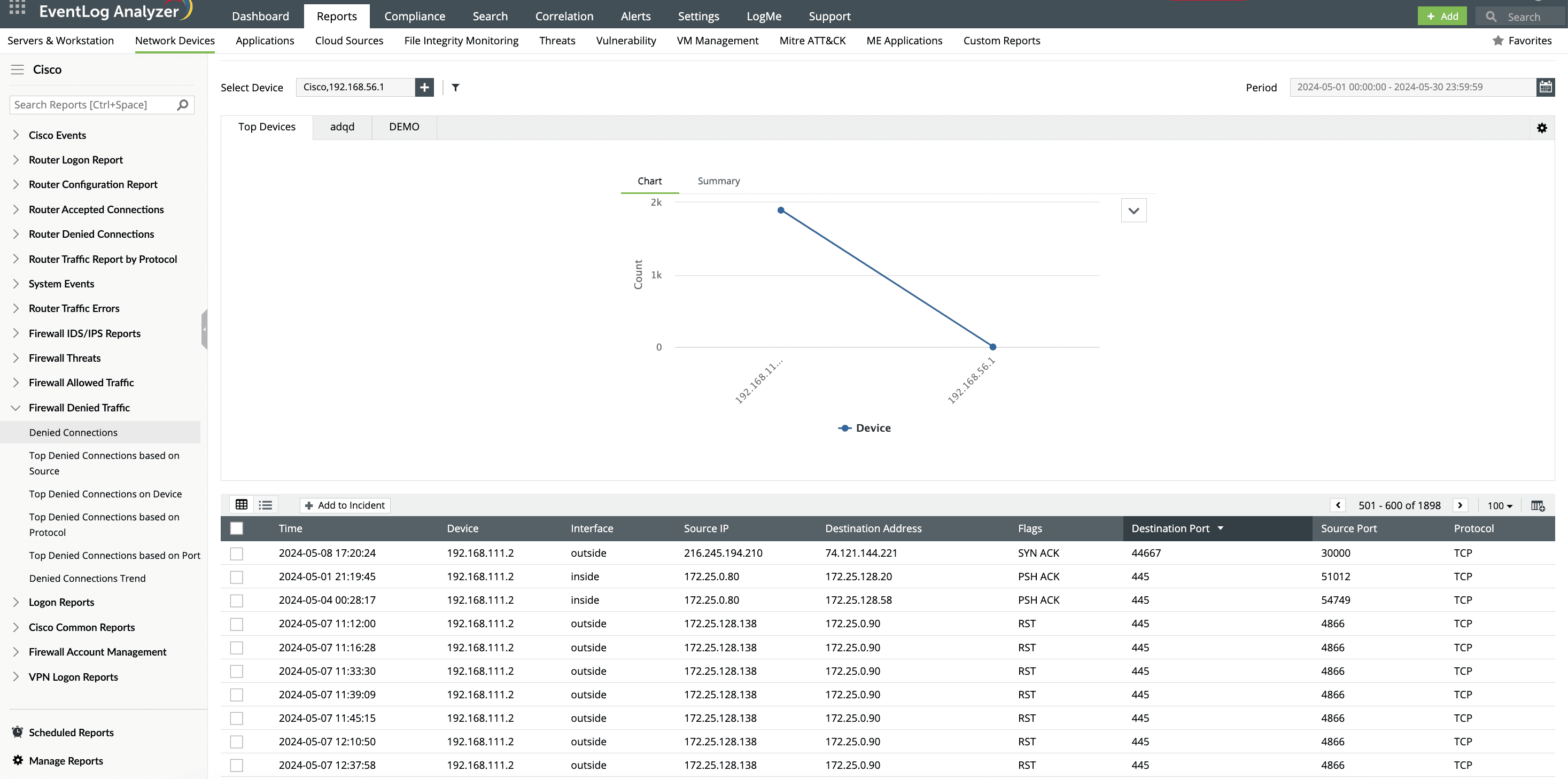
Task: Open the Period calendar picker icon
Action: 1545,87
